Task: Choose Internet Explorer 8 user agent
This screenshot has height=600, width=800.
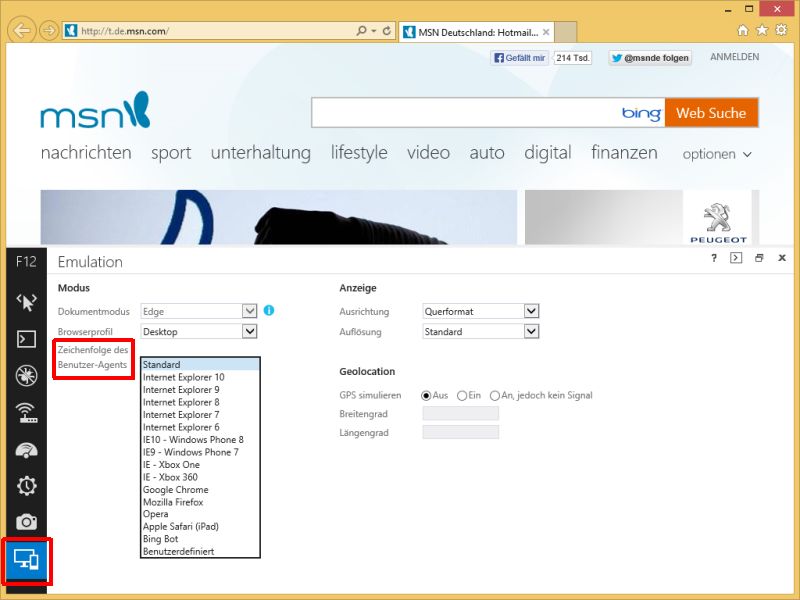Action: point(201,402)
